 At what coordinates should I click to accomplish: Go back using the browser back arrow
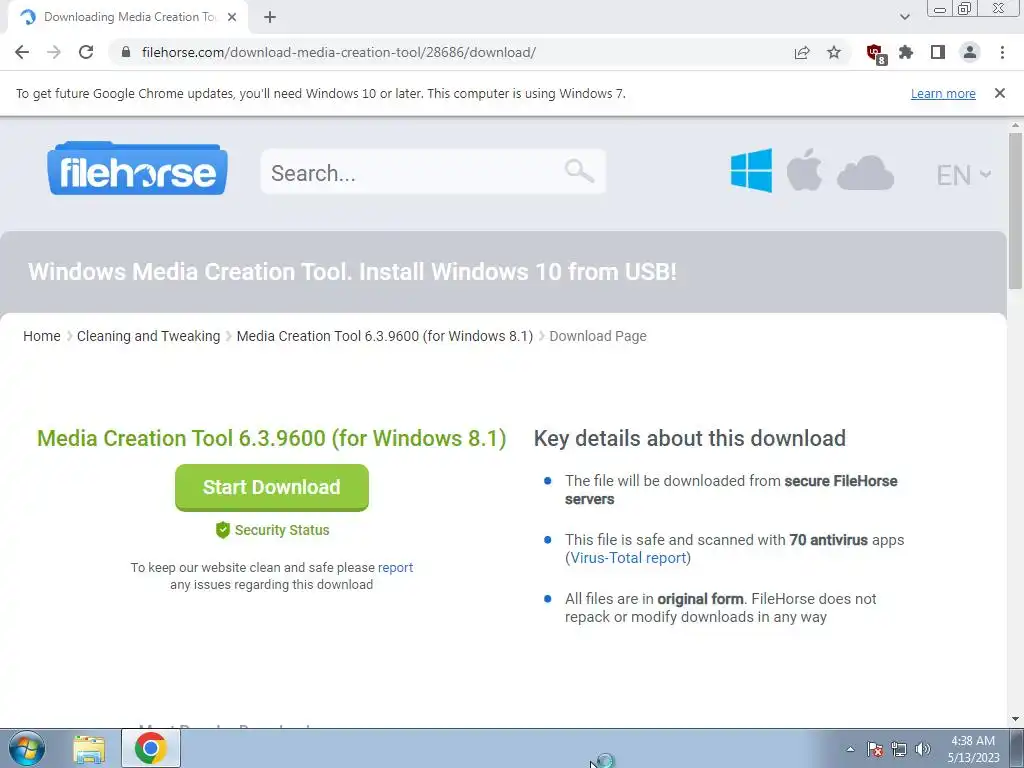tap(22, 52)
